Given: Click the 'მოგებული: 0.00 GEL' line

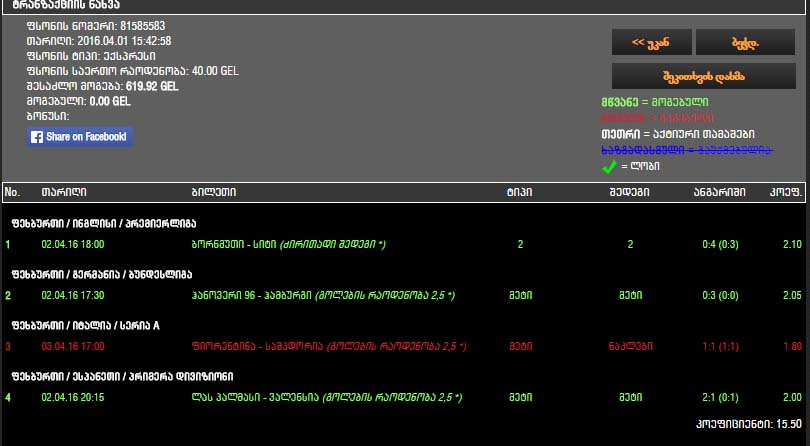Looking at the screenshot, I should coord(79,101).
